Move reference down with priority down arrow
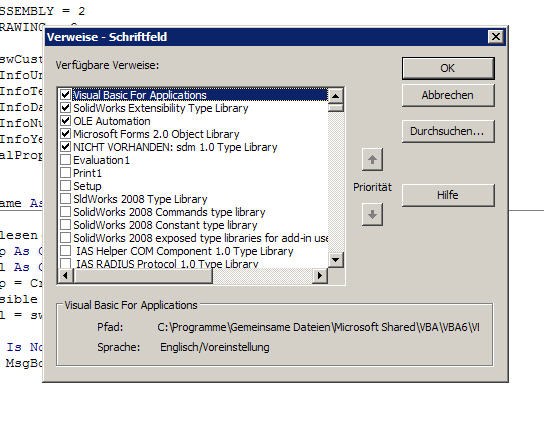 pos(372,214)
